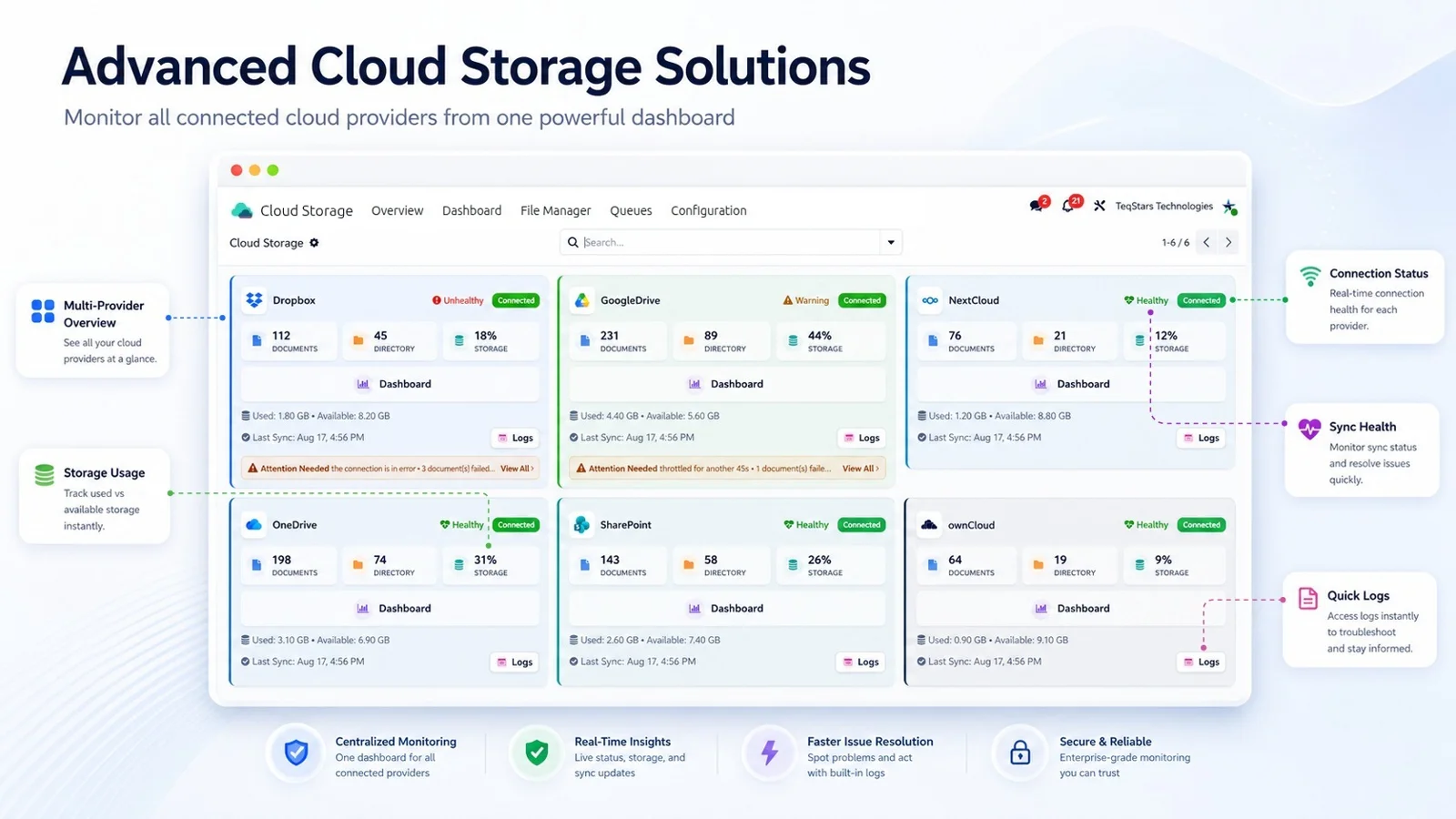Click GoogleDrive Warning status label
Viewport: 1456px width, 819px height.
pyautogui.click(x=805, y=300)
